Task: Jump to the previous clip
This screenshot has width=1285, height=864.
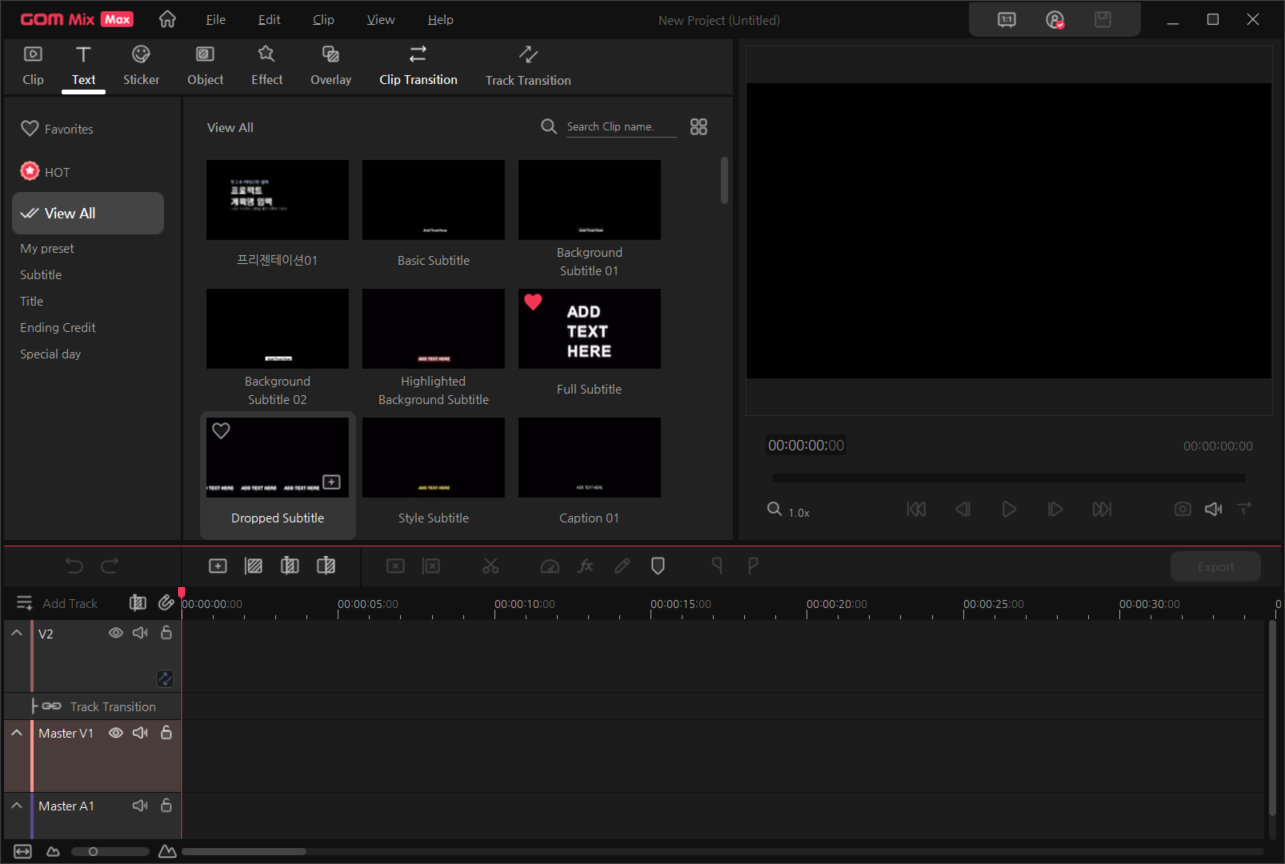Action: (x=916, y=510)
